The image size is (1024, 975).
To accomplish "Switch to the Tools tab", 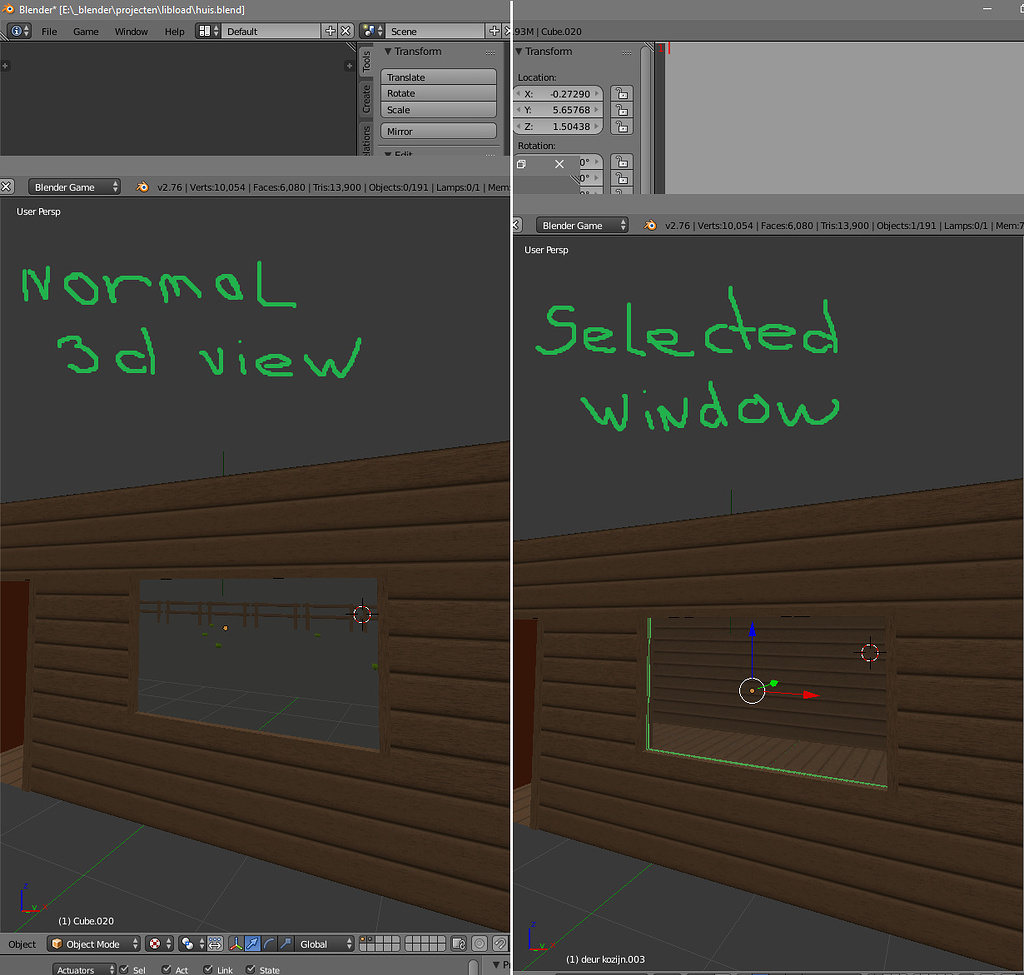I will click(x=366, y=61).
